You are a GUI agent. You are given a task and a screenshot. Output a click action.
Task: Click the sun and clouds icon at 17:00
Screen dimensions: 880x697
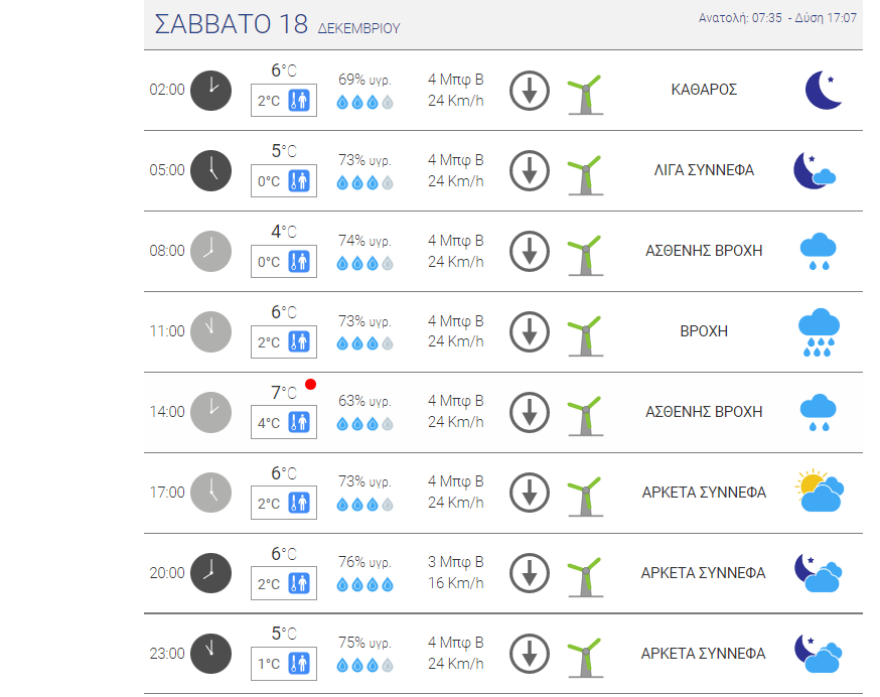820,492
